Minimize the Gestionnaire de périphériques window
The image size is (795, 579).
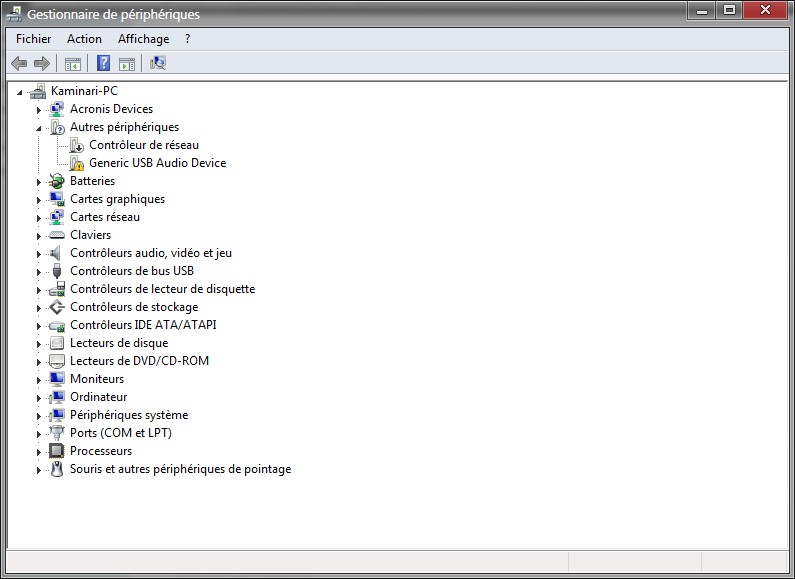coord(702,10)
